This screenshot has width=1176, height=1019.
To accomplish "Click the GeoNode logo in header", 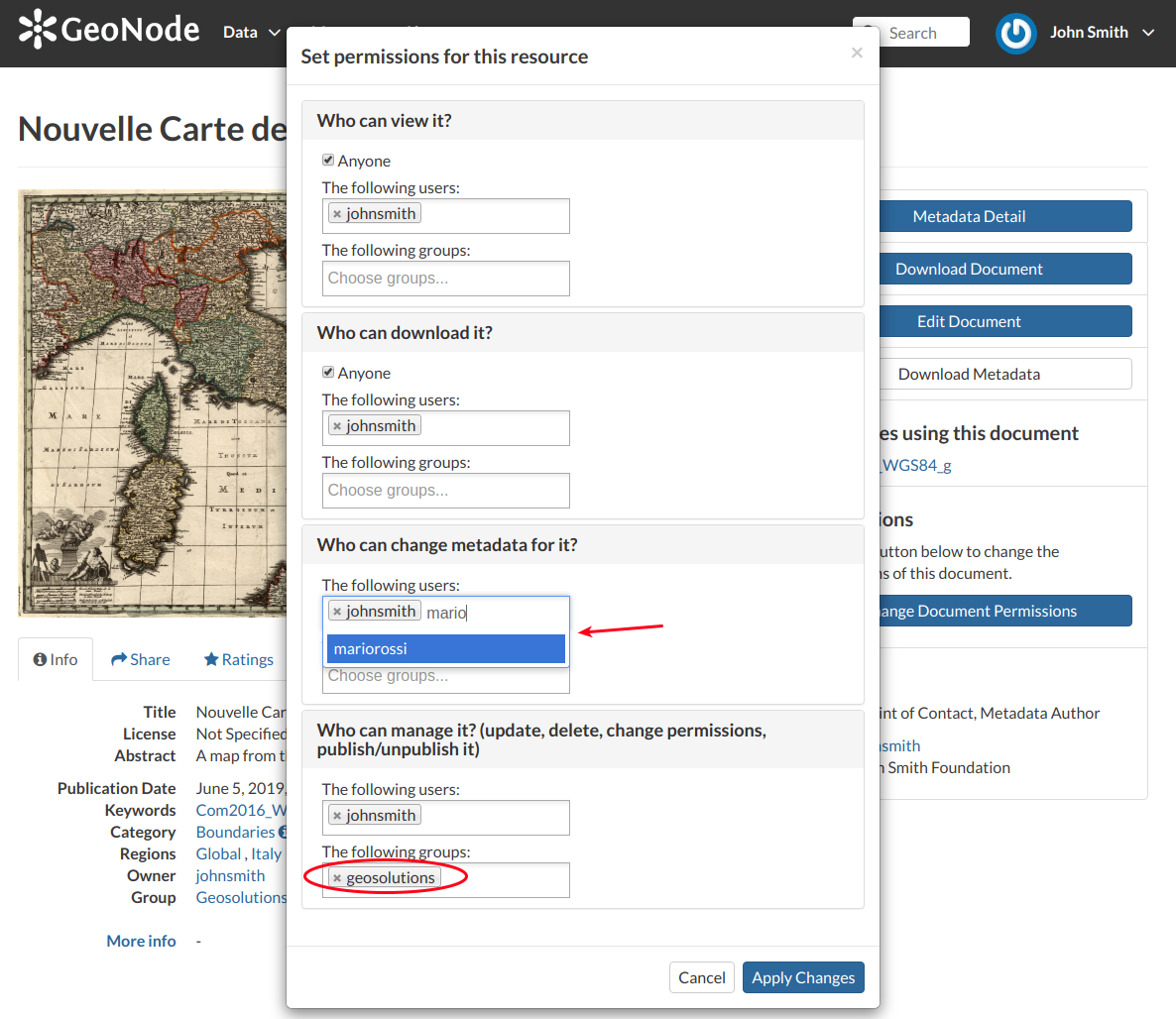I will 109,30.
